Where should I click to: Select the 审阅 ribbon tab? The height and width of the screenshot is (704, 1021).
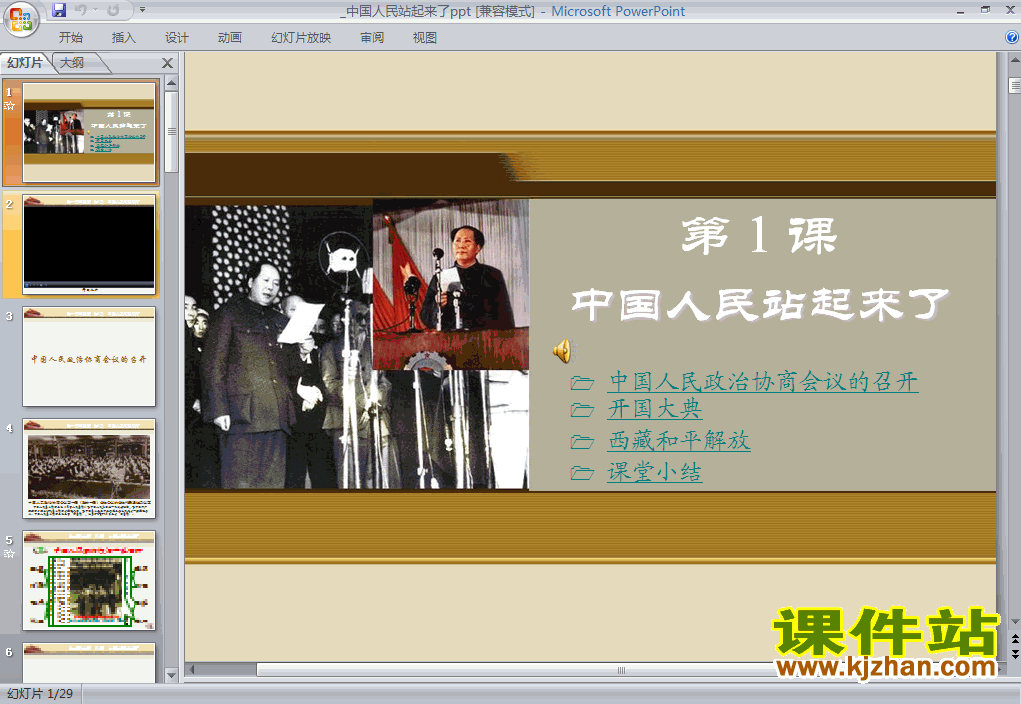pos(372,38)
